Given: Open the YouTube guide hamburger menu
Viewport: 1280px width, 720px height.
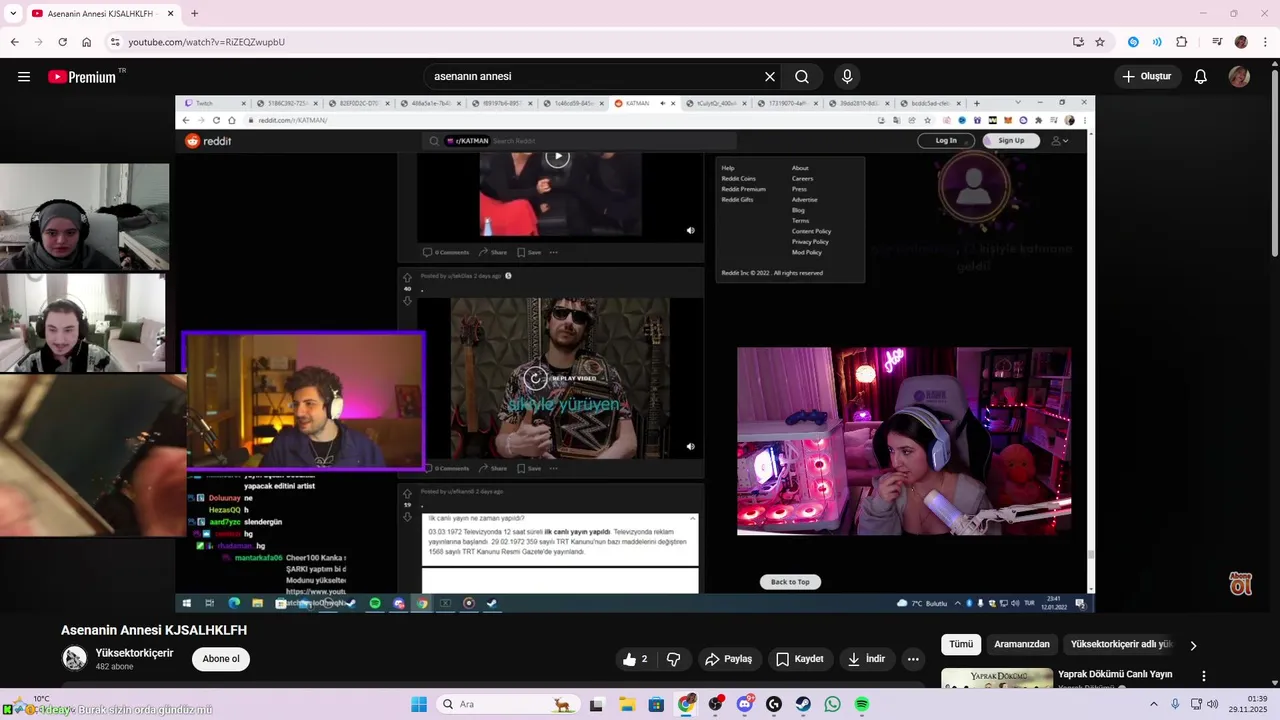Looking at the screenshot, I should 24,77.
